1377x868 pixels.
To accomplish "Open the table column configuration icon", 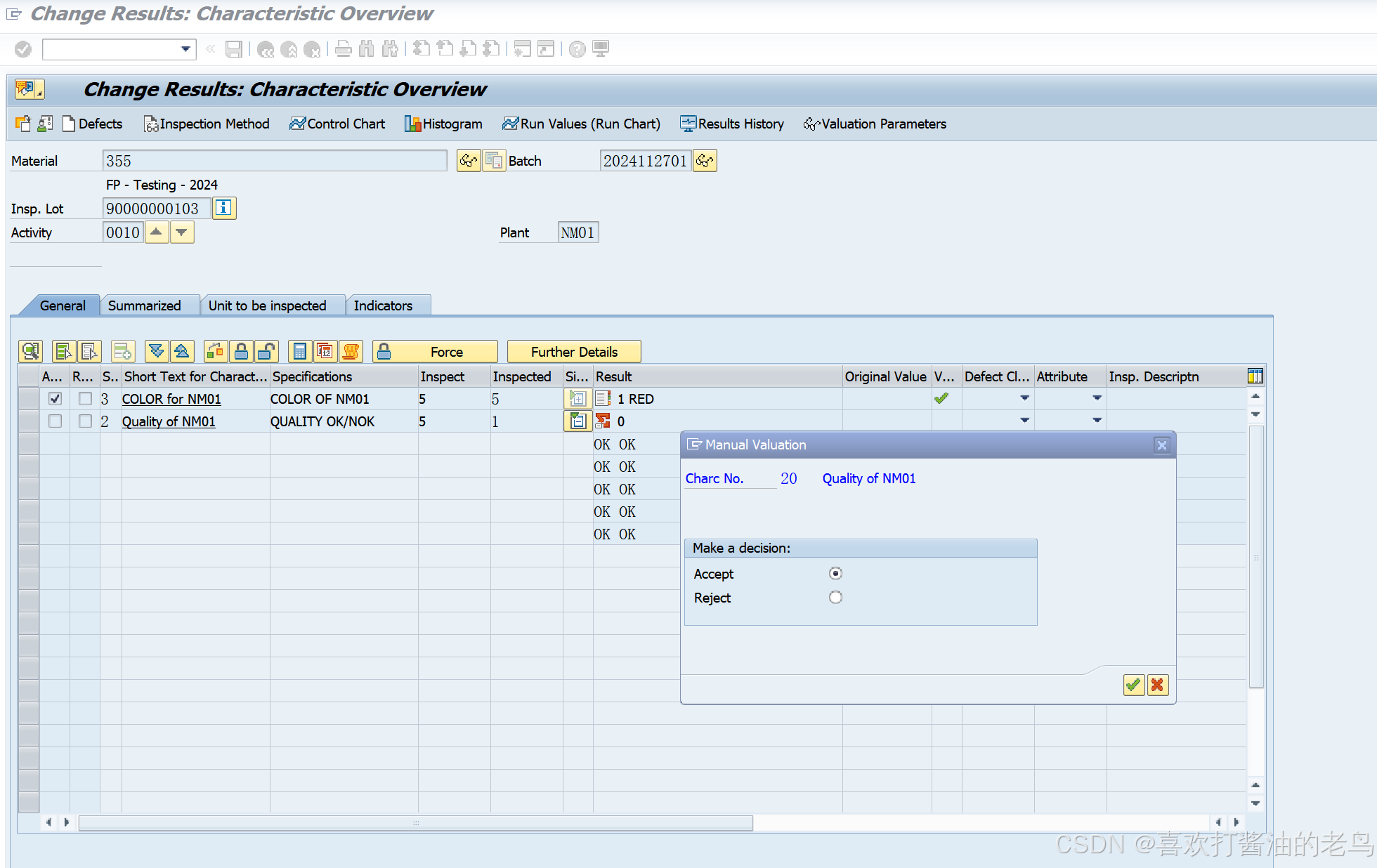I will [x=1255, y=376].
